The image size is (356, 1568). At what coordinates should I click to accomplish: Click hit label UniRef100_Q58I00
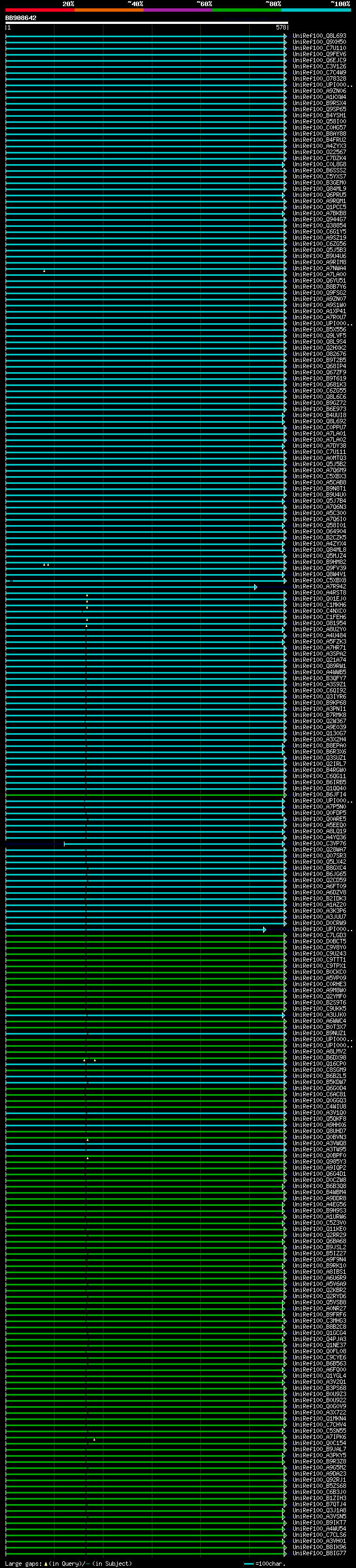coord(319,121)
